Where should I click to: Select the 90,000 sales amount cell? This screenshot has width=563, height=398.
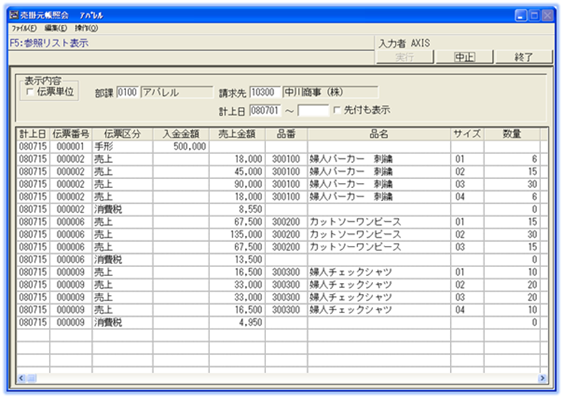237,184
